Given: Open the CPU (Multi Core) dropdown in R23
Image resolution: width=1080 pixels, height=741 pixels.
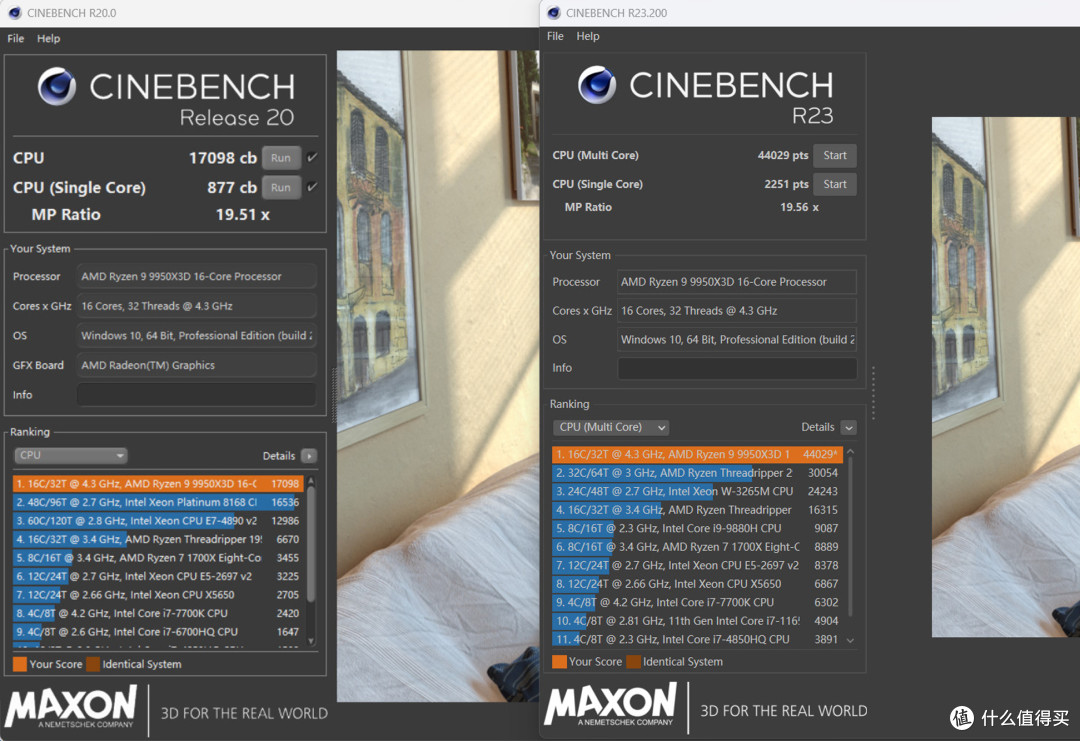Looking at the screenshot, I should coord(611,427).
